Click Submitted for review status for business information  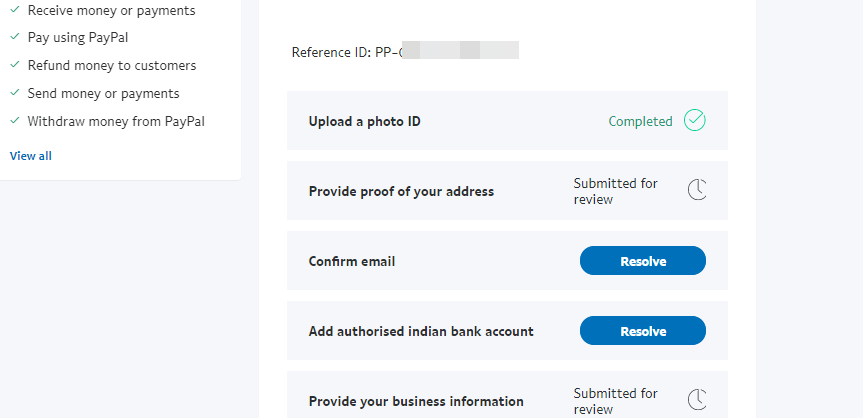point(615,401)
